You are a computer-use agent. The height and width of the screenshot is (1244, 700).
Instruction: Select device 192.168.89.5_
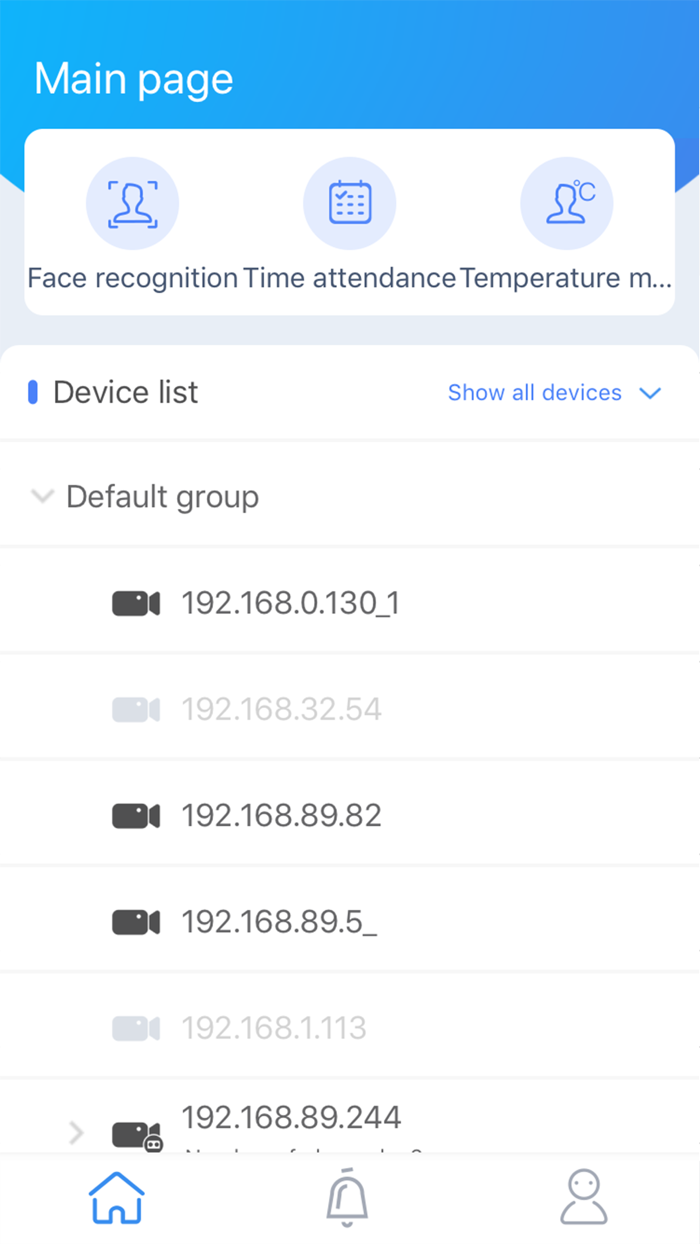coord(277,921)
